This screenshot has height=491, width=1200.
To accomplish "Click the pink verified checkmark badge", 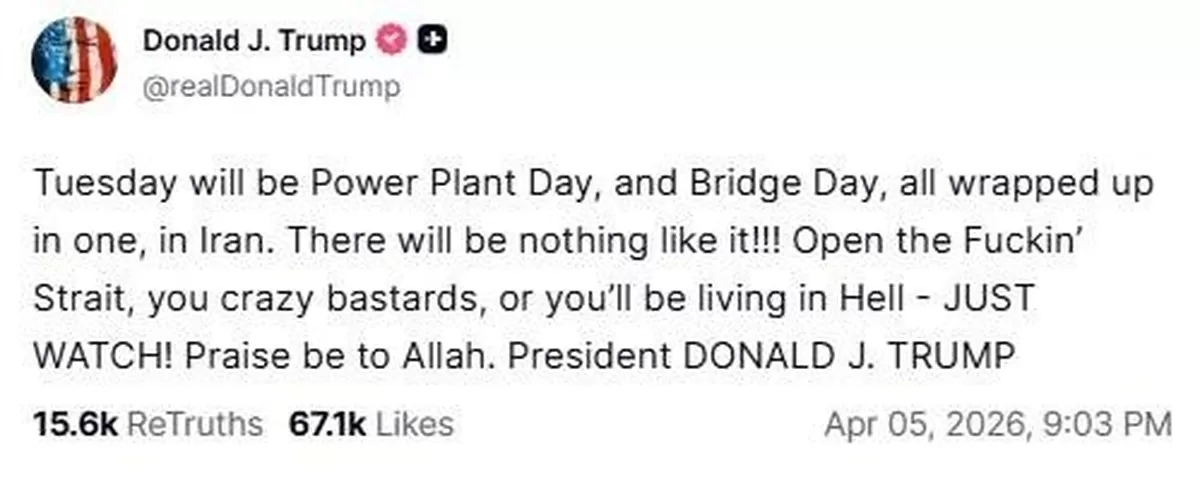I will pos(390,41).
